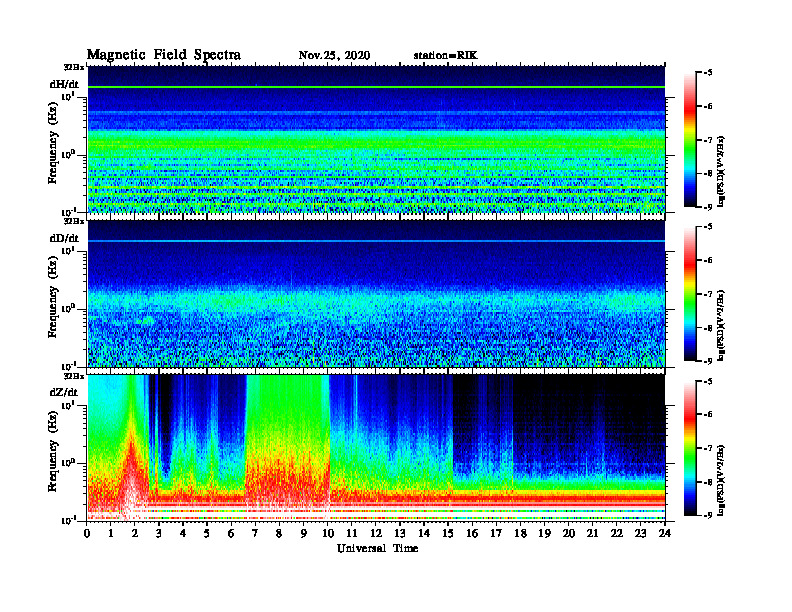Click the -7 tick on the dD/dt colorbar
This screenshot has height=612, width=792.
pos(707,294)
